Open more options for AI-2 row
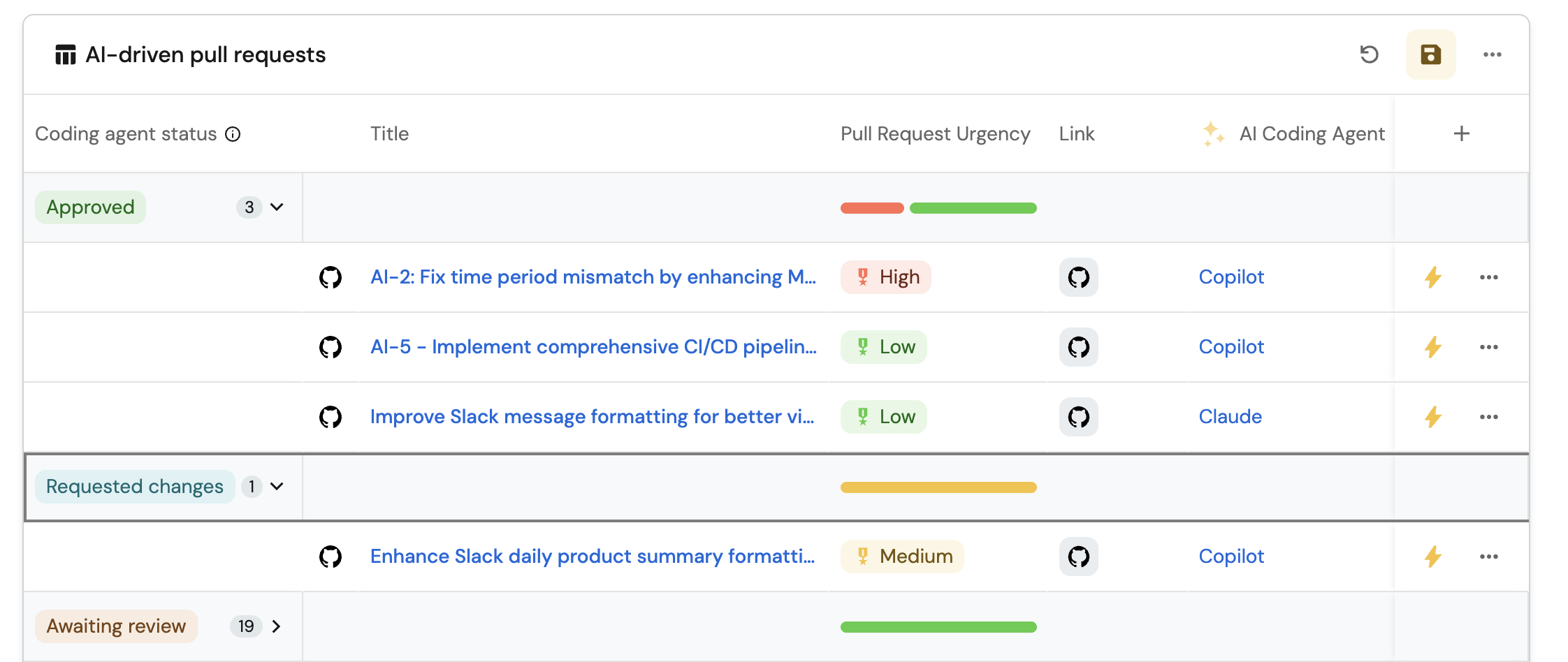 pyautogui.click(x=1488, y=277)
